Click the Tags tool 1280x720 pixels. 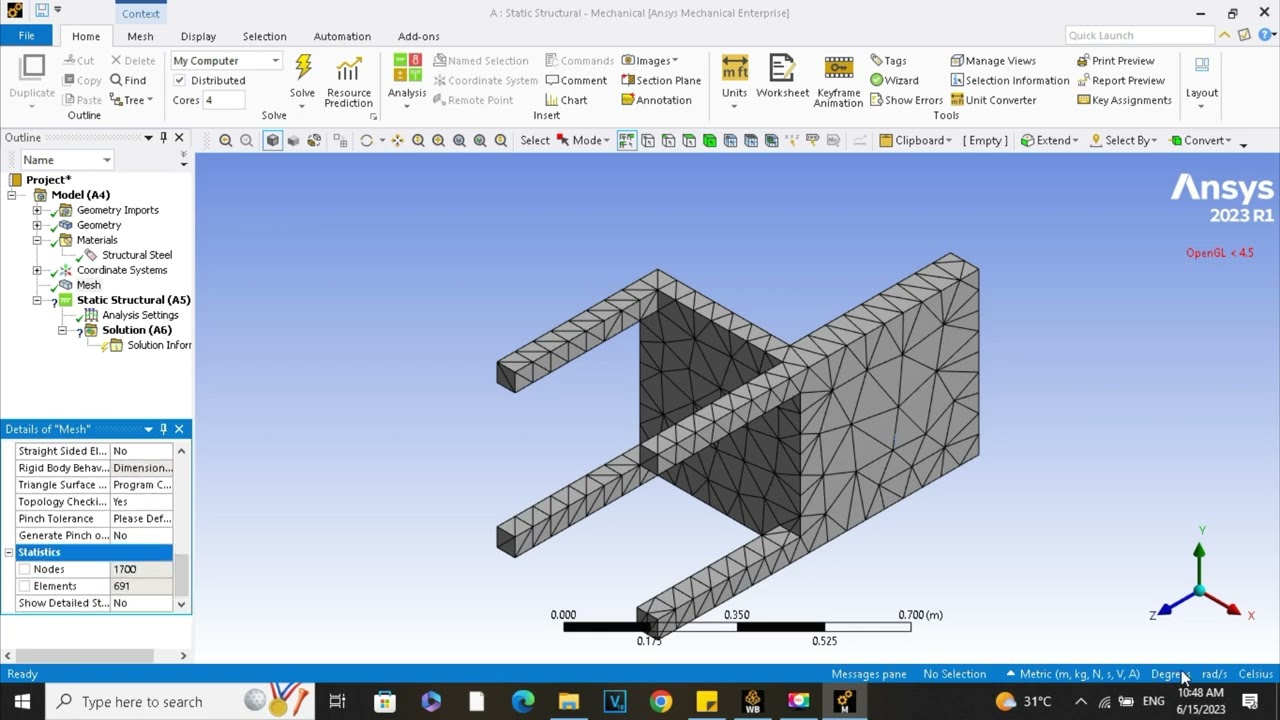pyautogui.click(x=888, y=60)
